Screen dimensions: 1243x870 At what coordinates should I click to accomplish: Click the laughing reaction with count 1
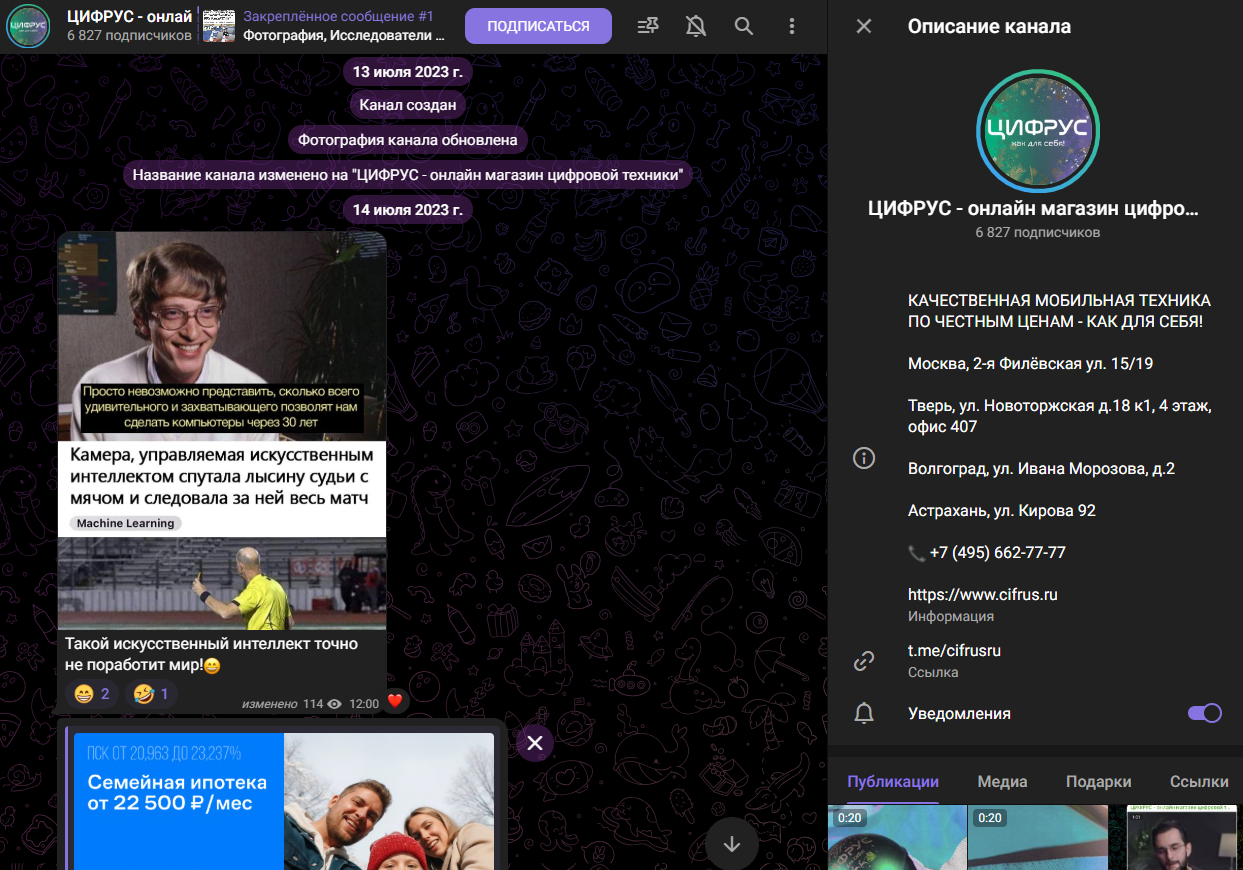click(151, 693)
